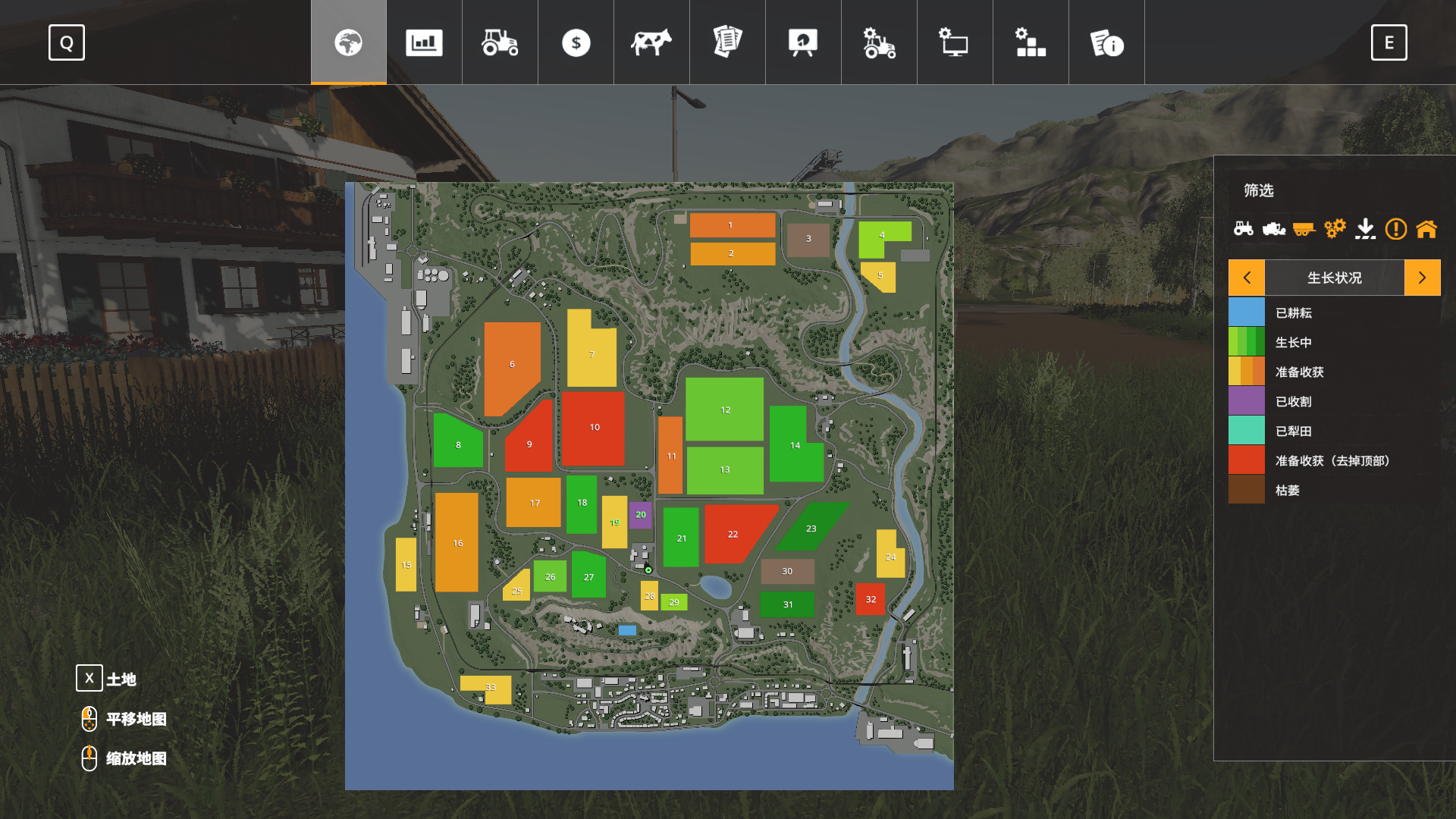Click the 筛选 filter heading
This screenshot has width=1456, height=819.
1259,190
